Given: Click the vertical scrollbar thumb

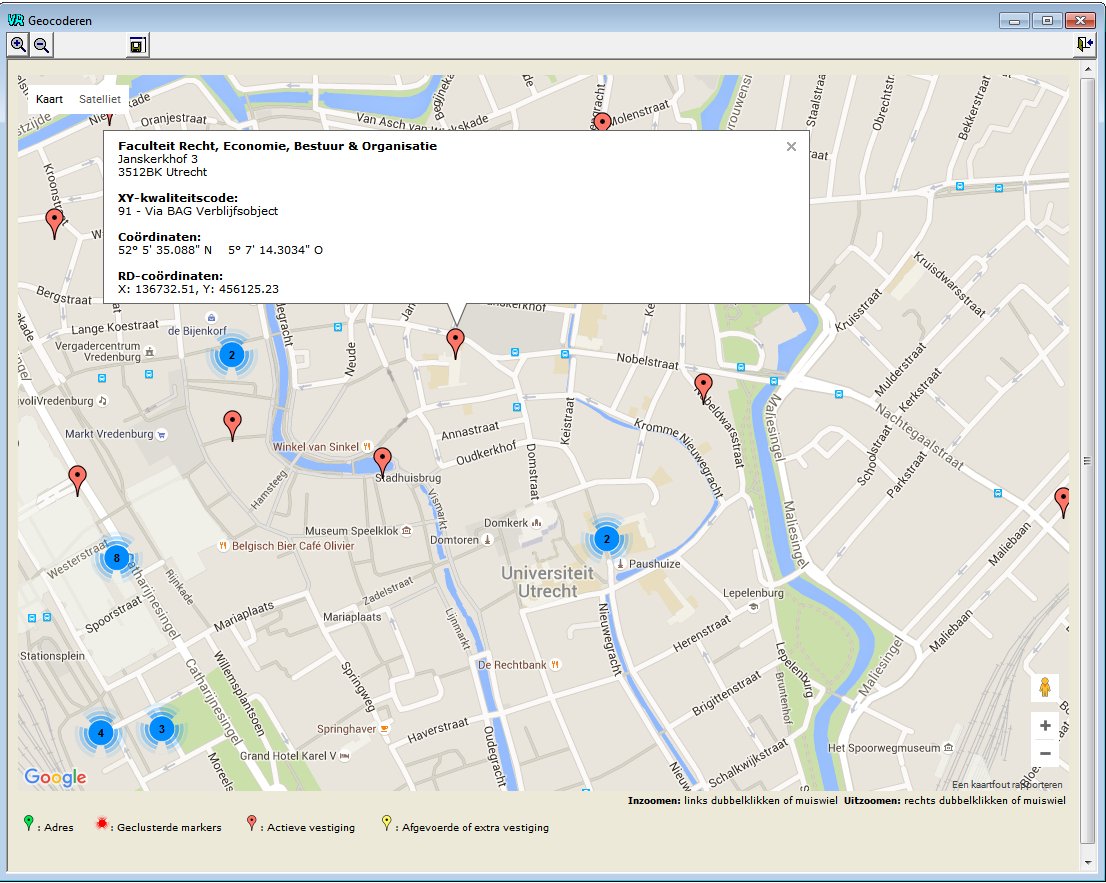Looking at the screenshot, I should 1087,460.
